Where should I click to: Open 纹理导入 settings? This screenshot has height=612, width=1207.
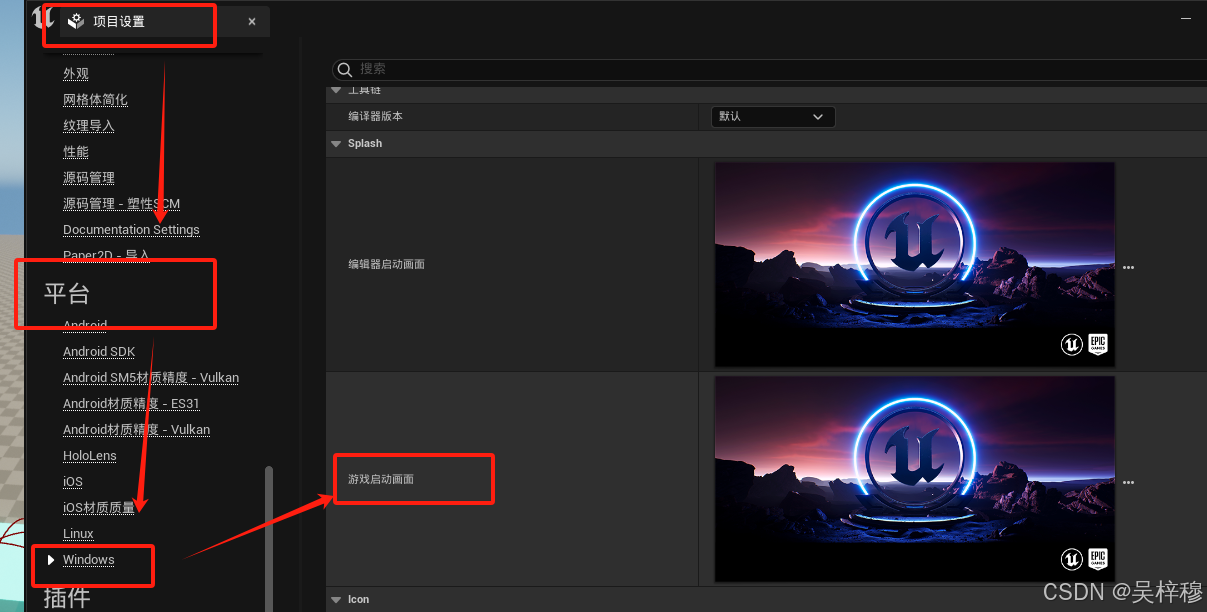[89, 126]
